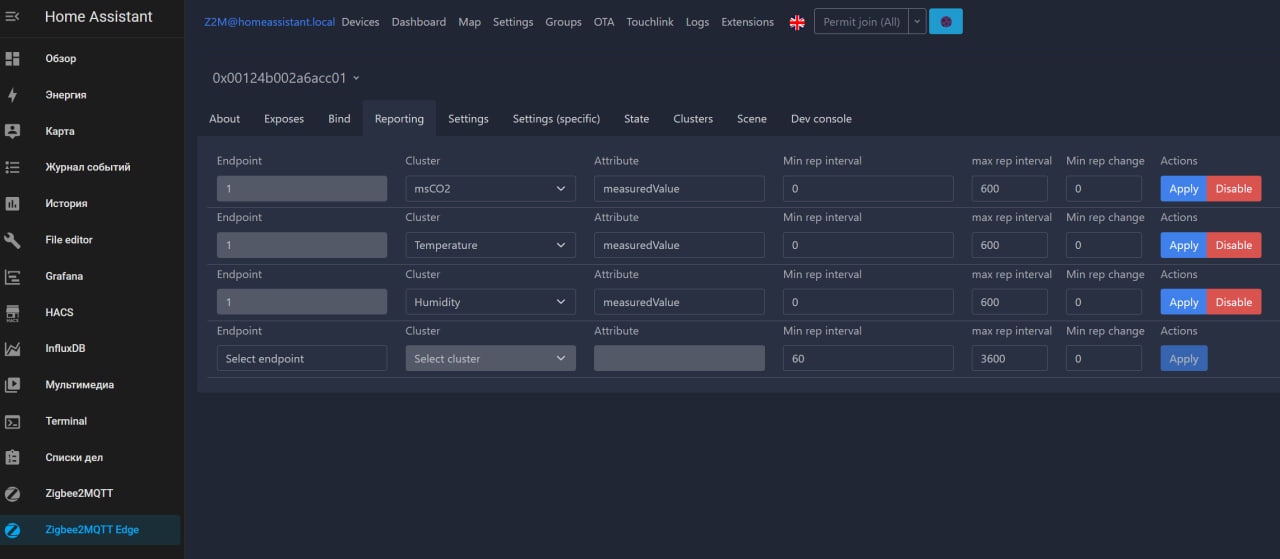Open the Zigbee2MQTT icon in sidebar
Viewport: 1280px width, 559px height.
(x=13, y=494)
